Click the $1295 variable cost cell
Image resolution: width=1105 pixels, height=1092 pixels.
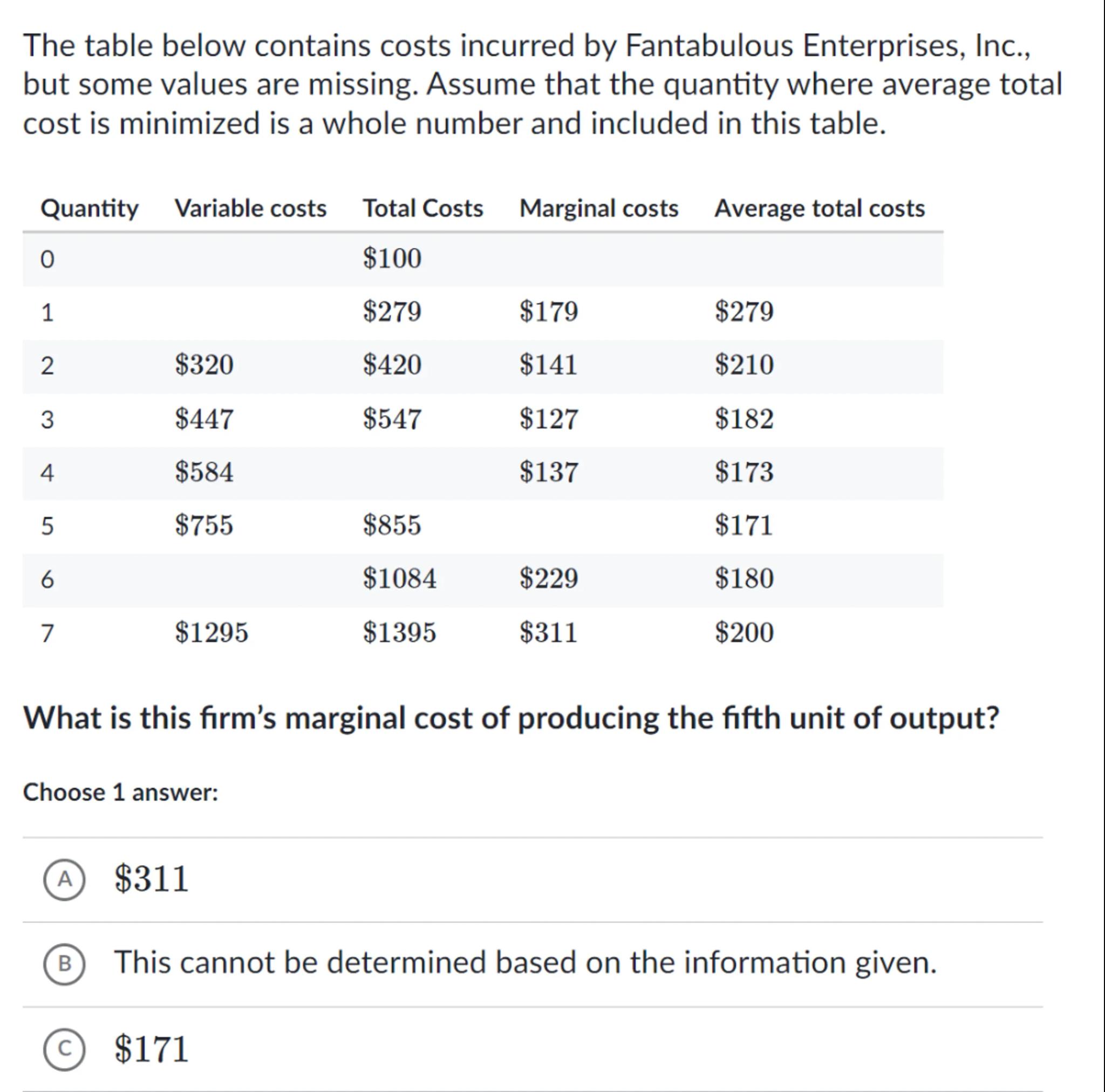212,633
